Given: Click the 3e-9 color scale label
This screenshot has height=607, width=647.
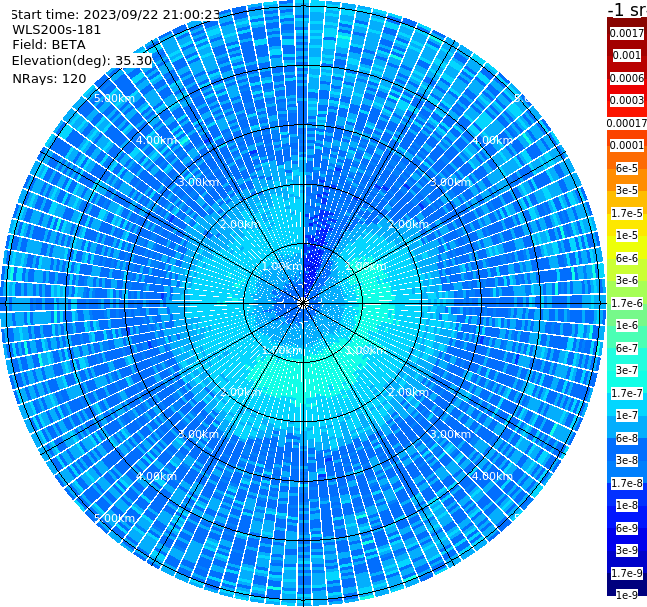Looking at the screenshot, I should point(627,550).
